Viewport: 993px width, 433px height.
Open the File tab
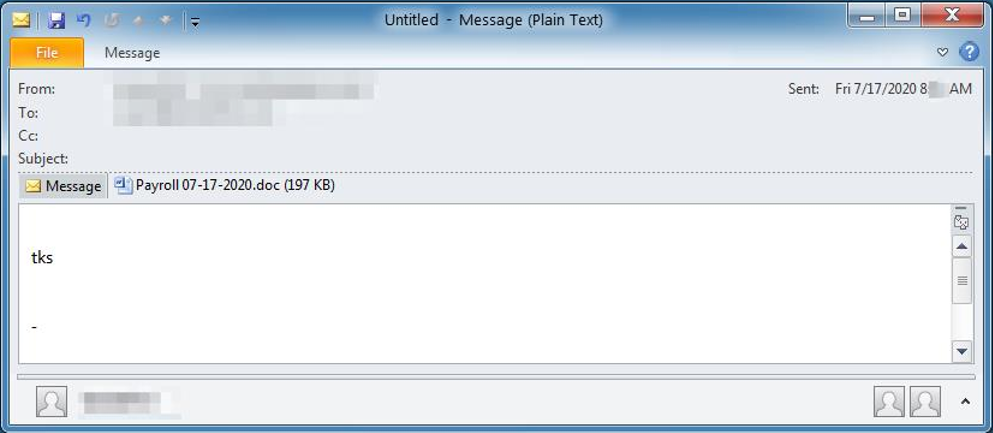click(x=47, y=53)
